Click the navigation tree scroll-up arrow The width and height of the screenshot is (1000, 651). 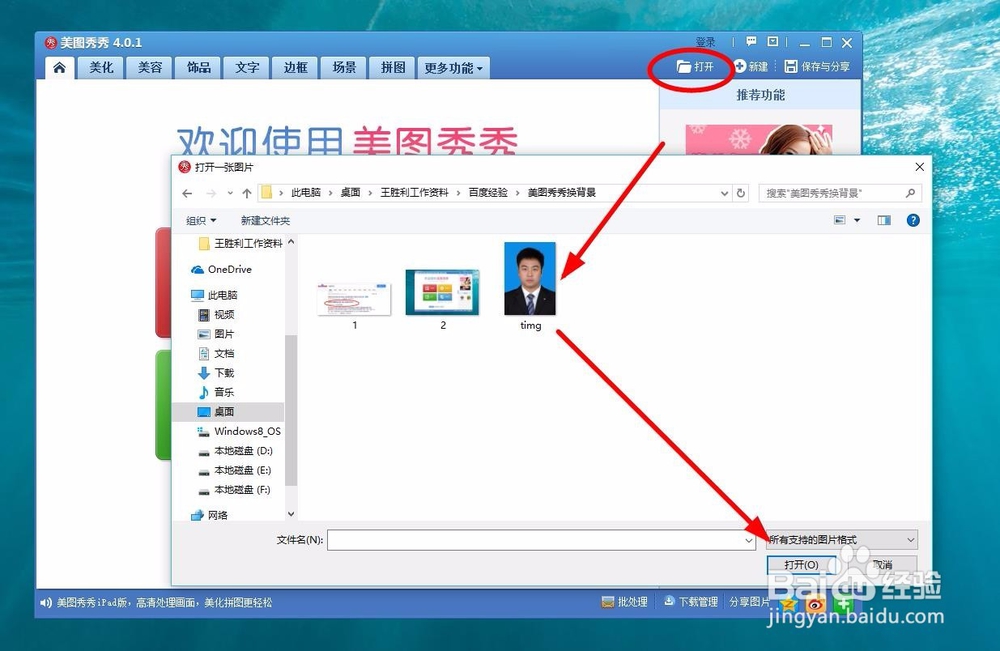tap(291, 242)
